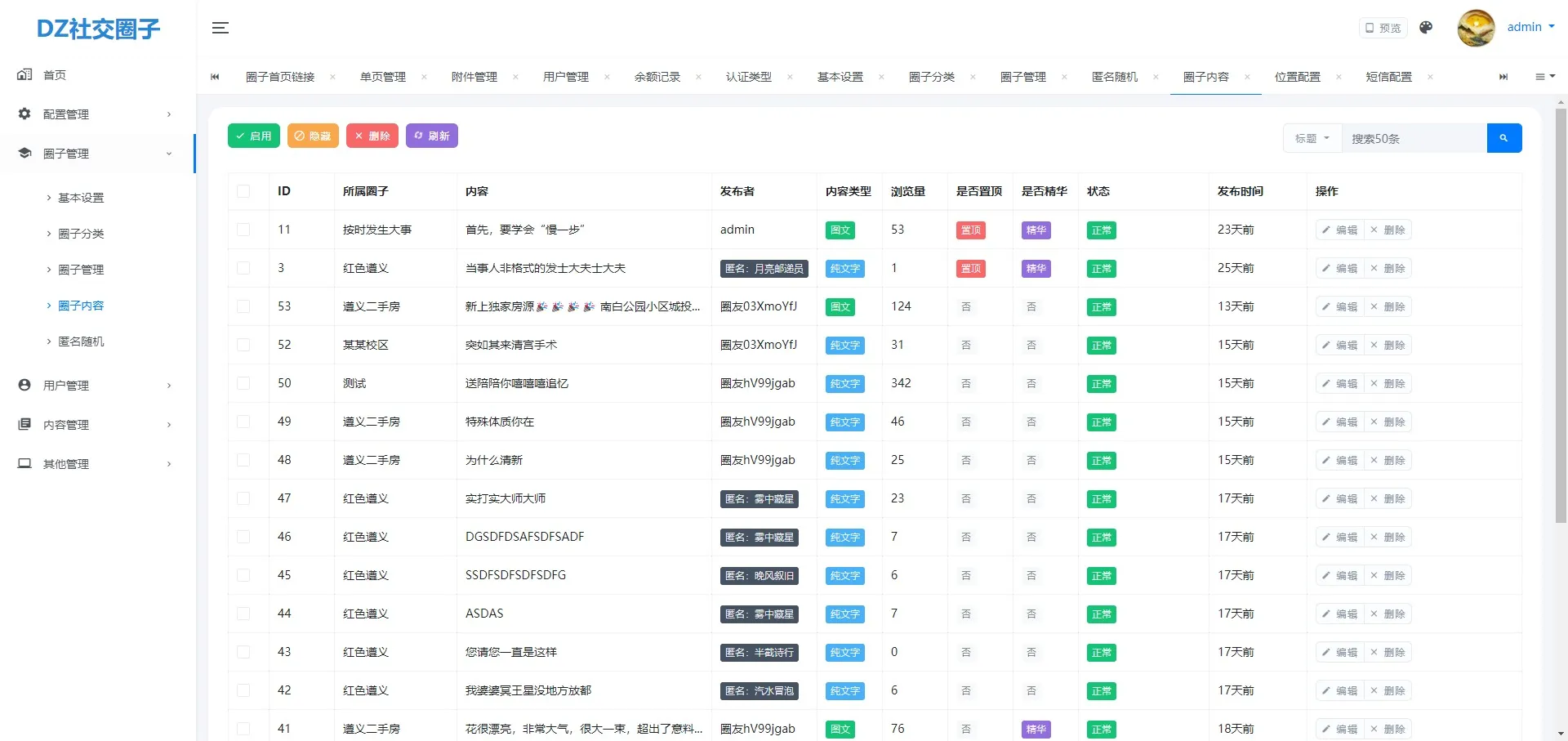Go to 首页 in the sidebar
The height and width of the screenshot is (741, 1568).
(x=54, y=74)
